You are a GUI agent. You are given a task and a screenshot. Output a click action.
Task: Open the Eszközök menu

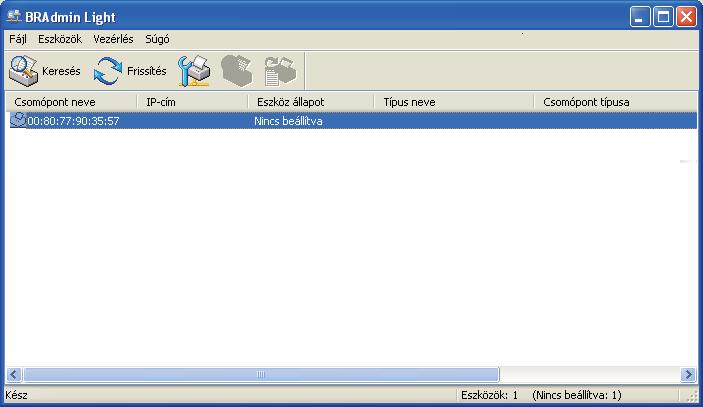pos(60,39)
